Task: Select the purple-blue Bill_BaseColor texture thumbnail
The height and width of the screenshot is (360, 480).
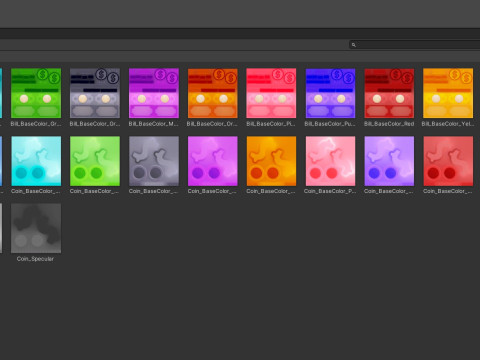Action: point(330,93)
